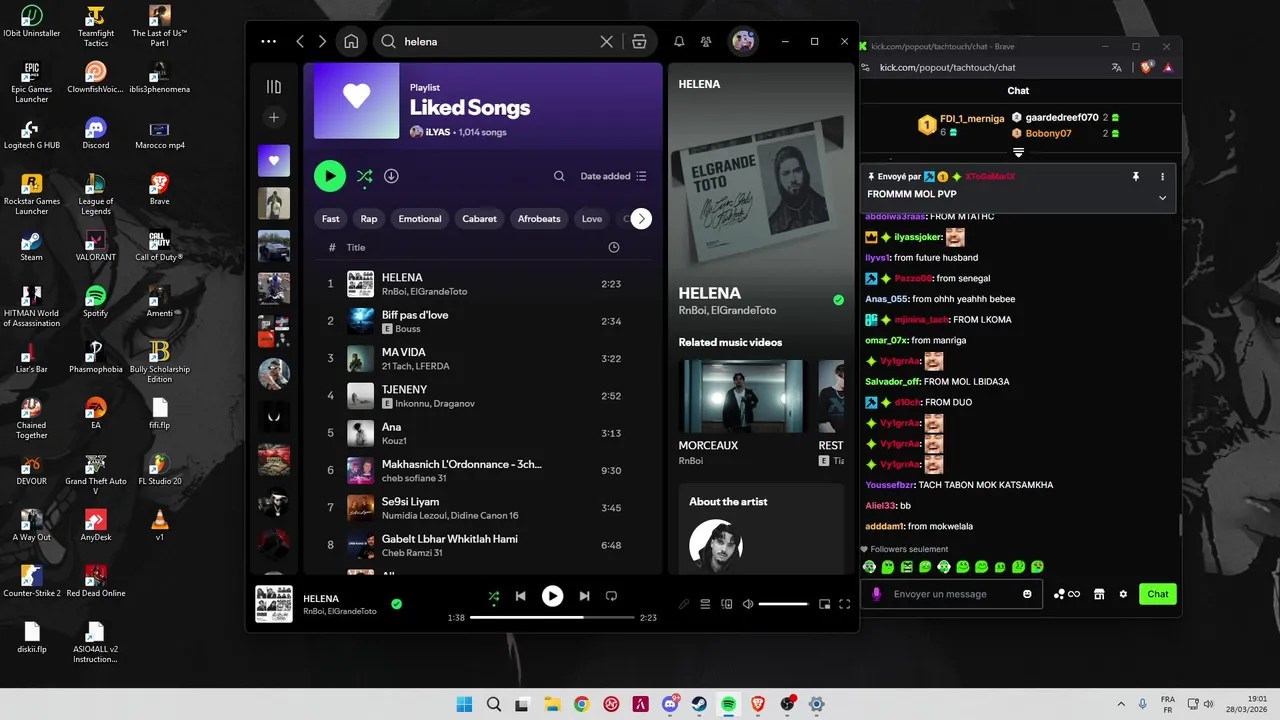Viewport: 1280px width, 720px height.
Task: Filter Liked Songs by Love
Action: pos(592,219)
